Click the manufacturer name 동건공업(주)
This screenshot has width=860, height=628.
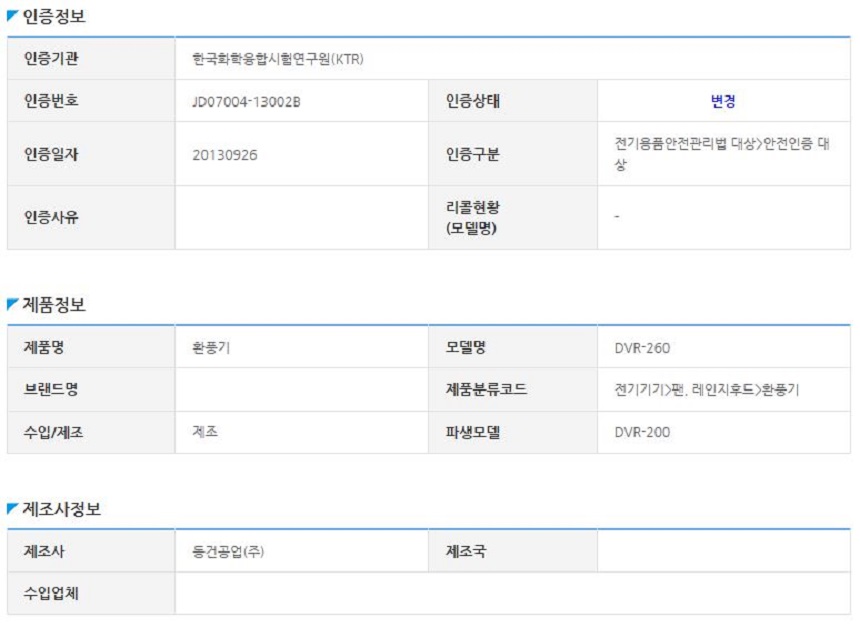click(228, 551)
